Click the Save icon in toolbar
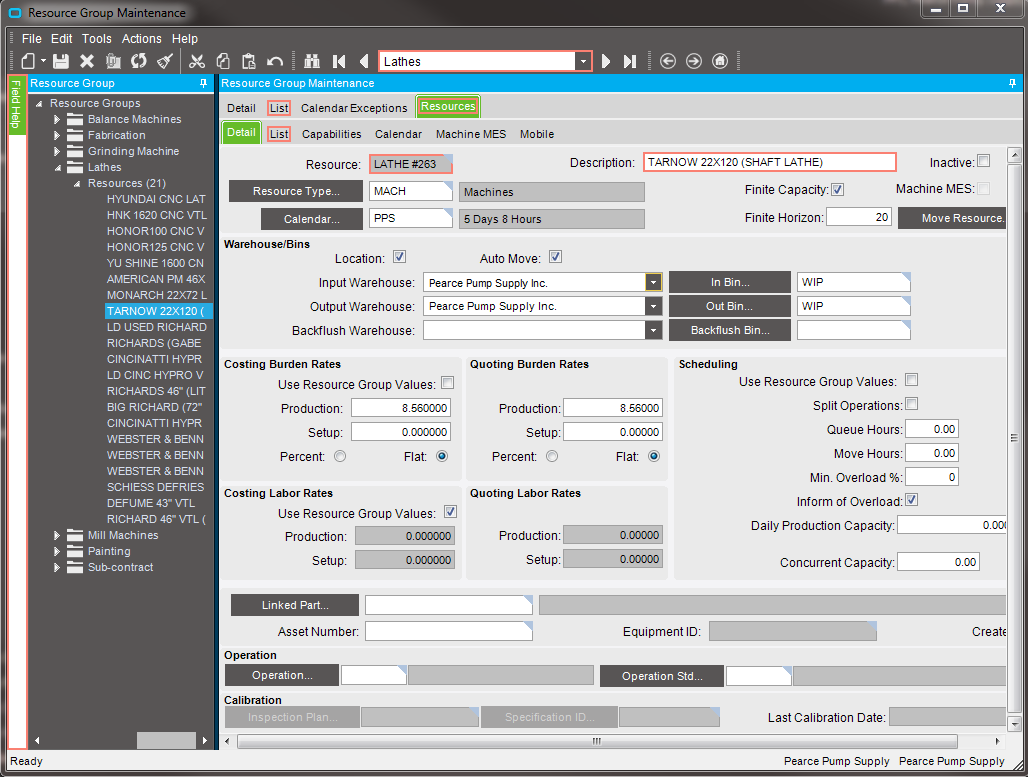The height and width of the screenshot is (777, 1028). (x=61, y=61)
